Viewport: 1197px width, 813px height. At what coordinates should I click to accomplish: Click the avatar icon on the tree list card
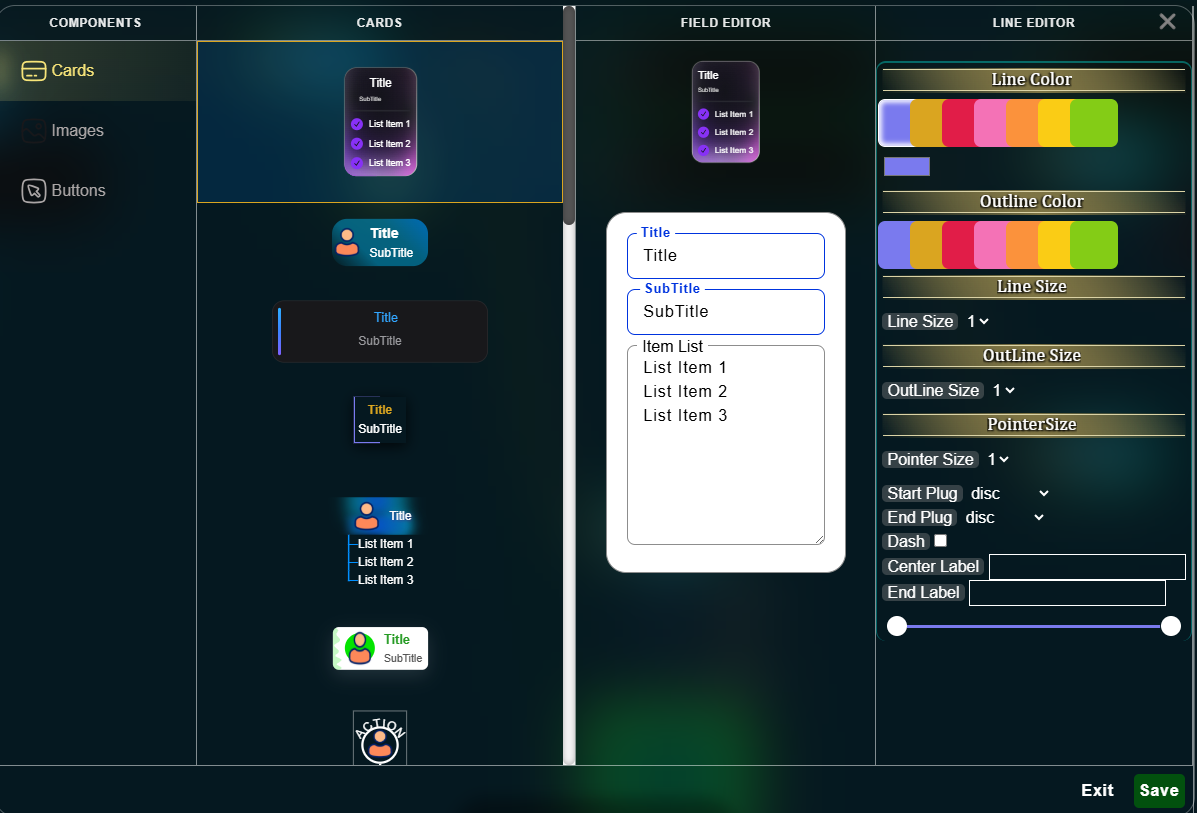click(367, 516)
